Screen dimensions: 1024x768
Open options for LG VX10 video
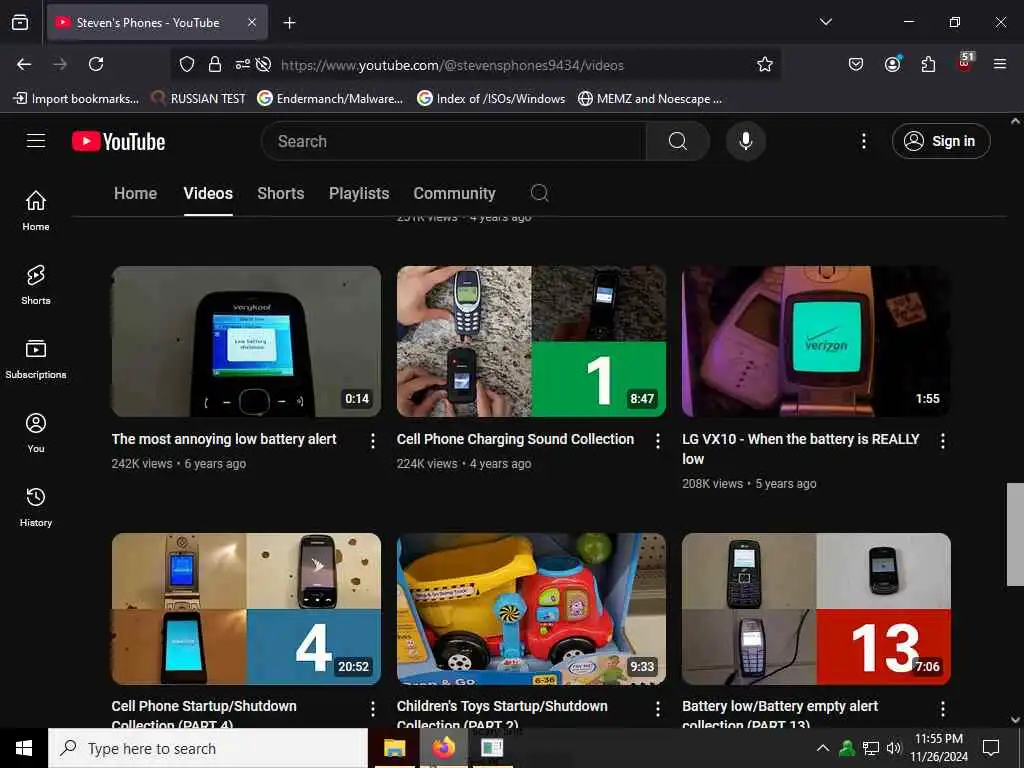pos(942,441)
